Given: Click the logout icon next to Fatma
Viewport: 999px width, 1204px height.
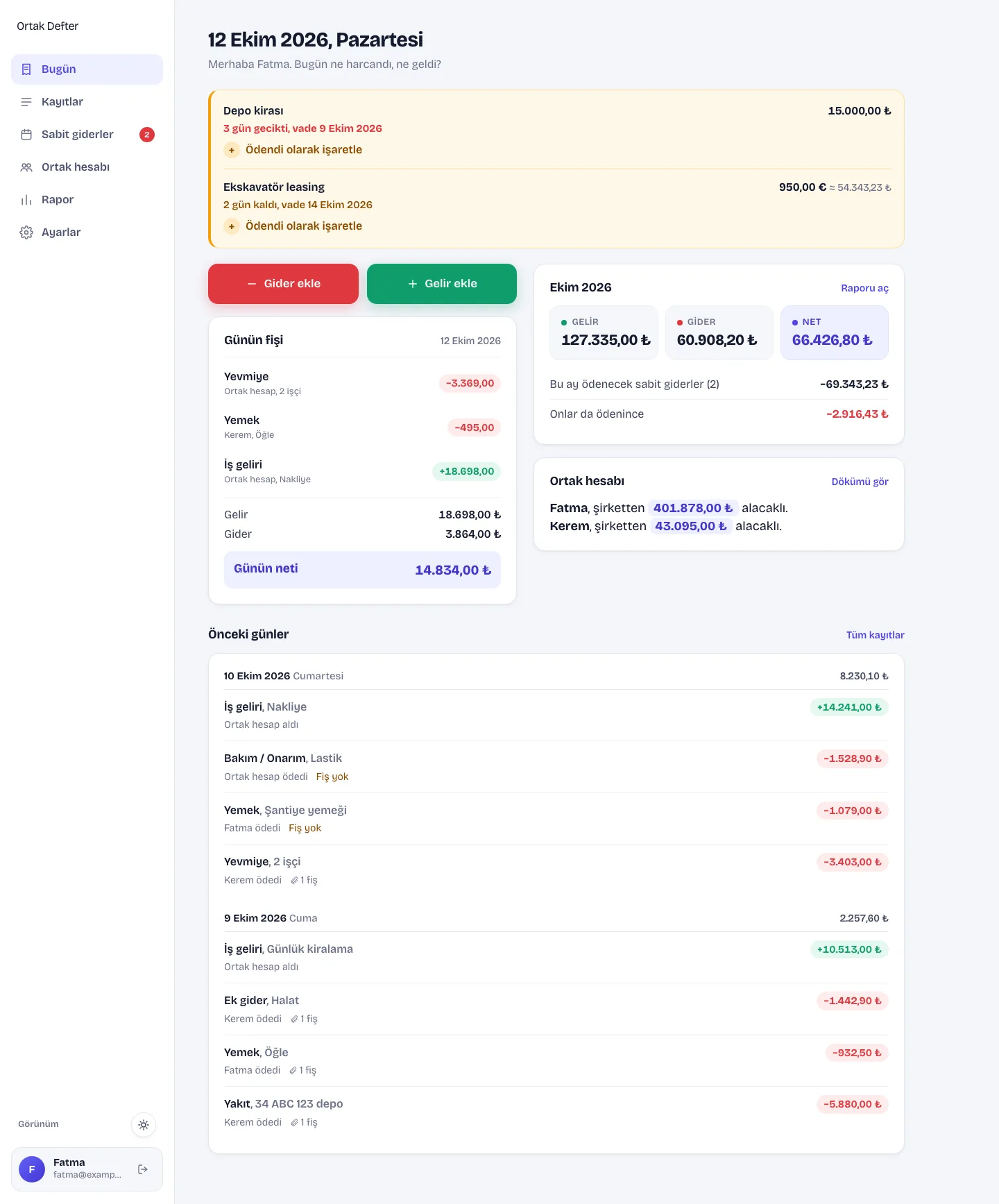Looking at the screenshot, I should [143, 1169].
